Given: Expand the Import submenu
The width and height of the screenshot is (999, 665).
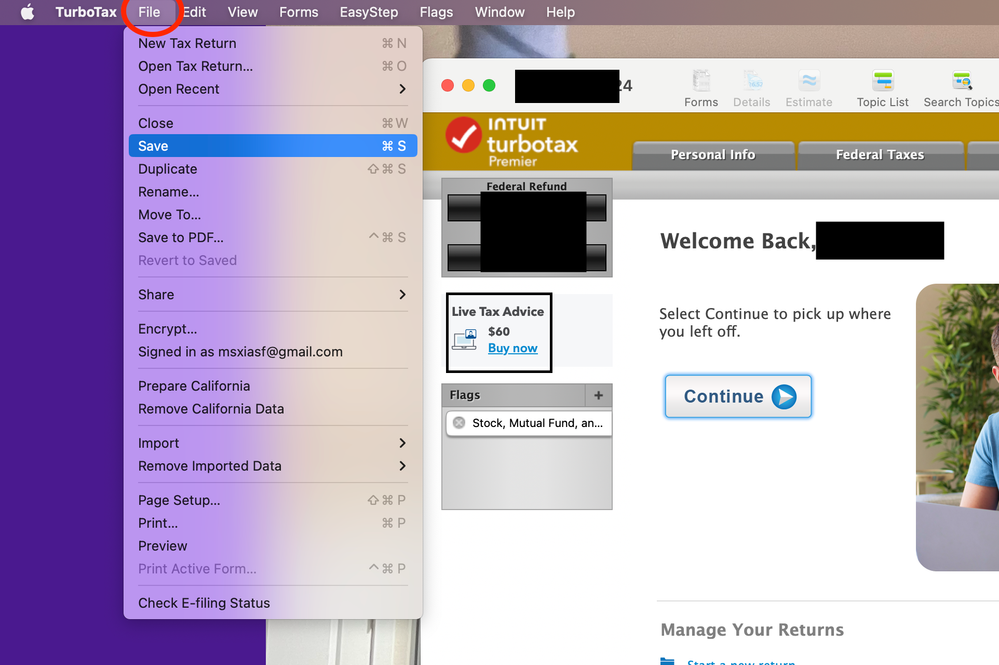Looking at the screenshot, I should (x=273, y=443).
